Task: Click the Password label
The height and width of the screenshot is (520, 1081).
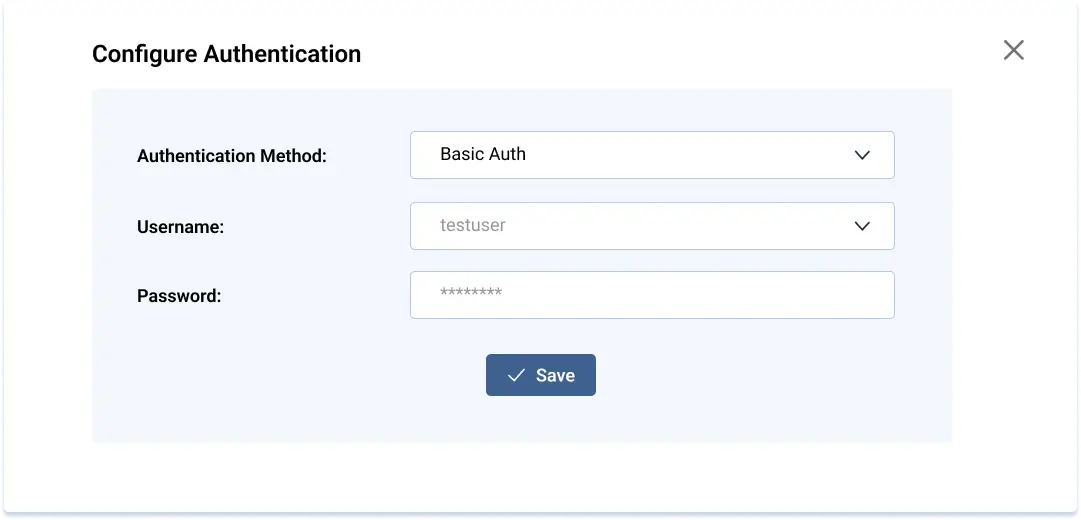Action: pyautogui.click(x=179, y=296)
